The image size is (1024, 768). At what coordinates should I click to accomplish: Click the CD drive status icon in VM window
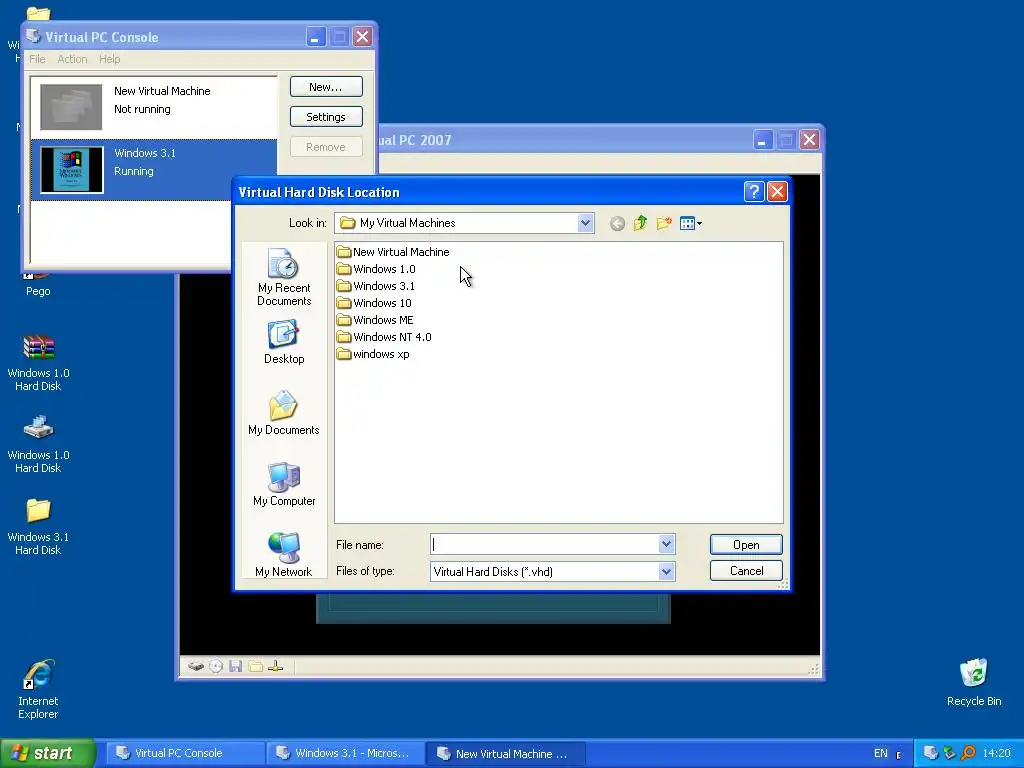coord(216,666)
